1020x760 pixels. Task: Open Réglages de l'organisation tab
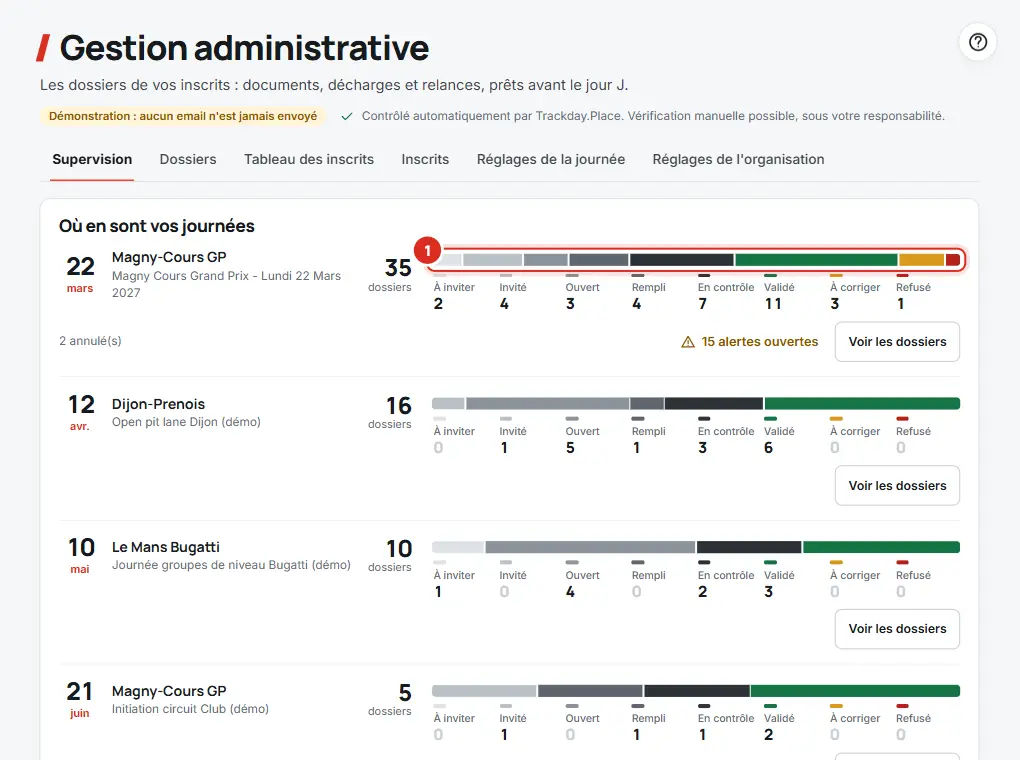738,159
